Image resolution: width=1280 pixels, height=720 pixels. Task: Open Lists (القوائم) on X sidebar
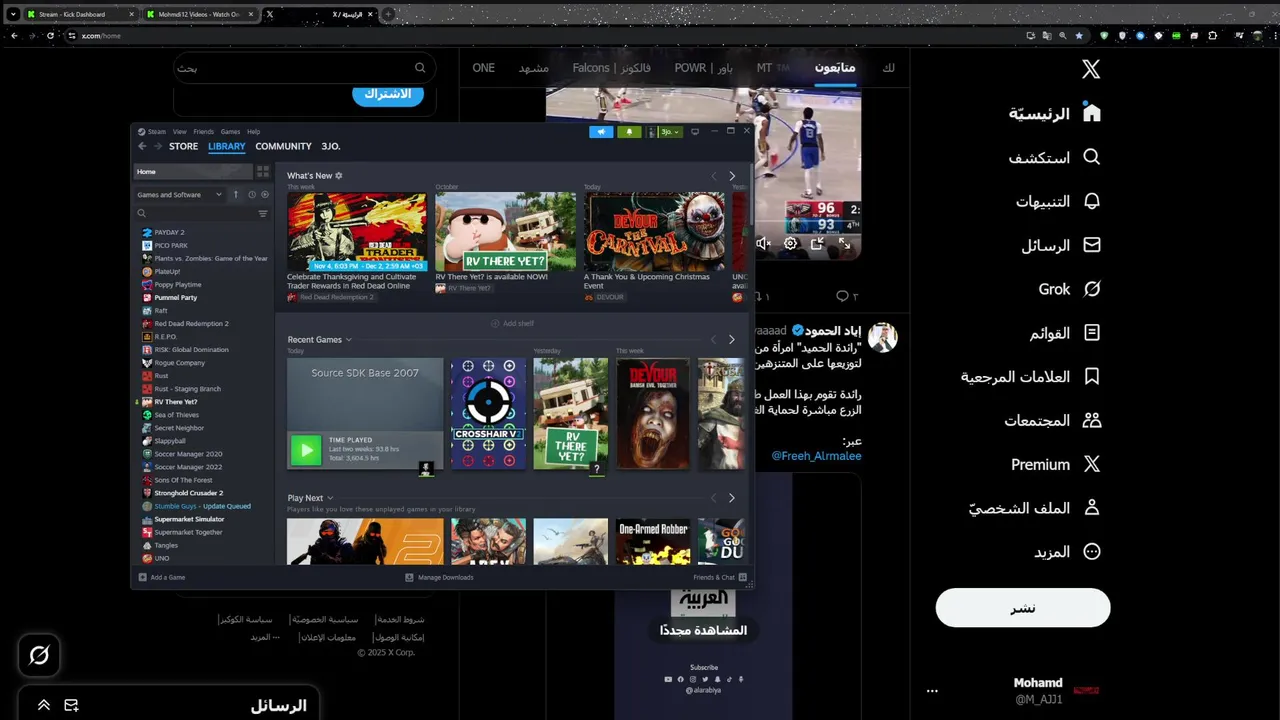point(1066,333)
